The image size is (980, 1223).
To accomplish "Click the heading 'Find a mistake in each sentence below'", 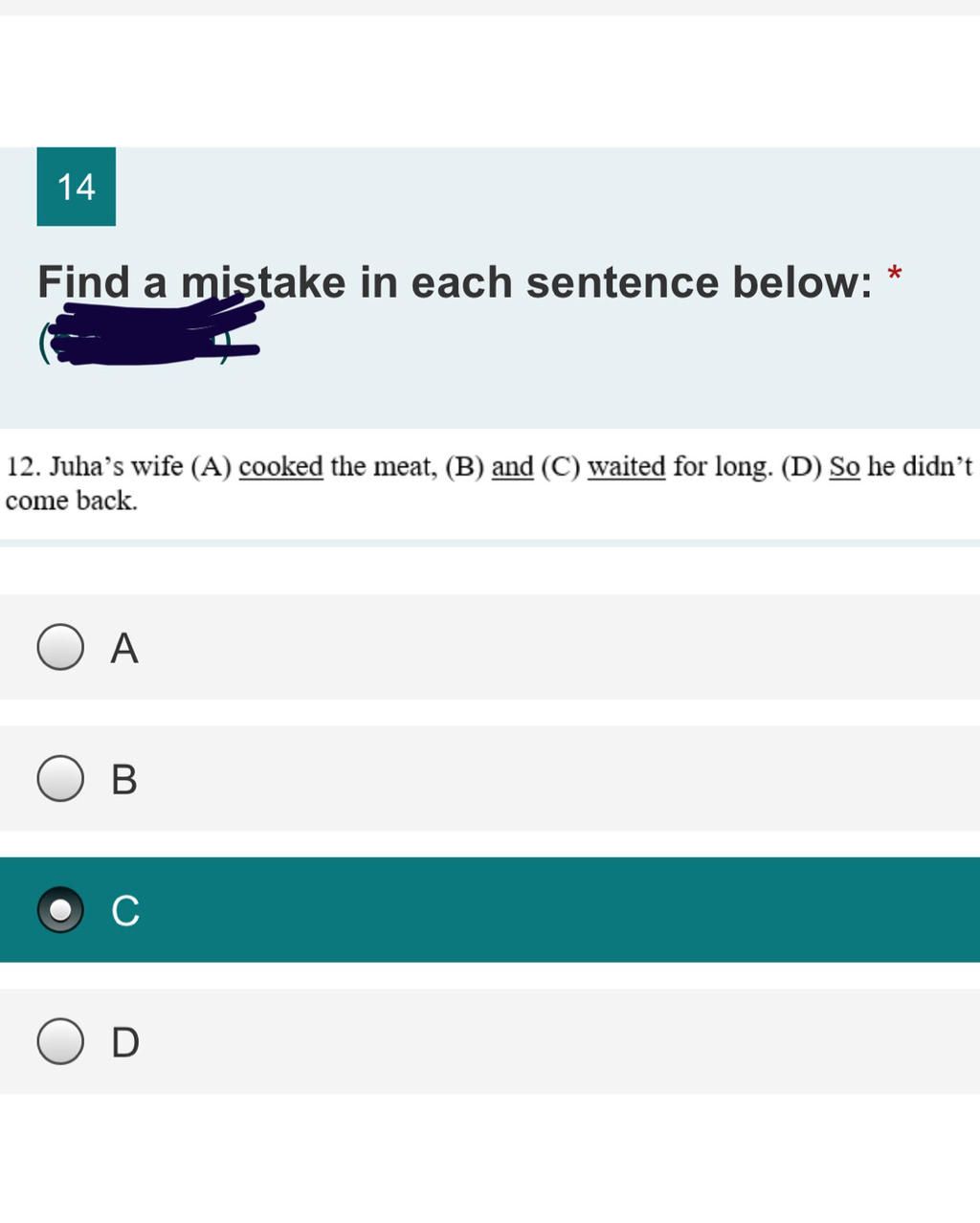I will [455, 282].
